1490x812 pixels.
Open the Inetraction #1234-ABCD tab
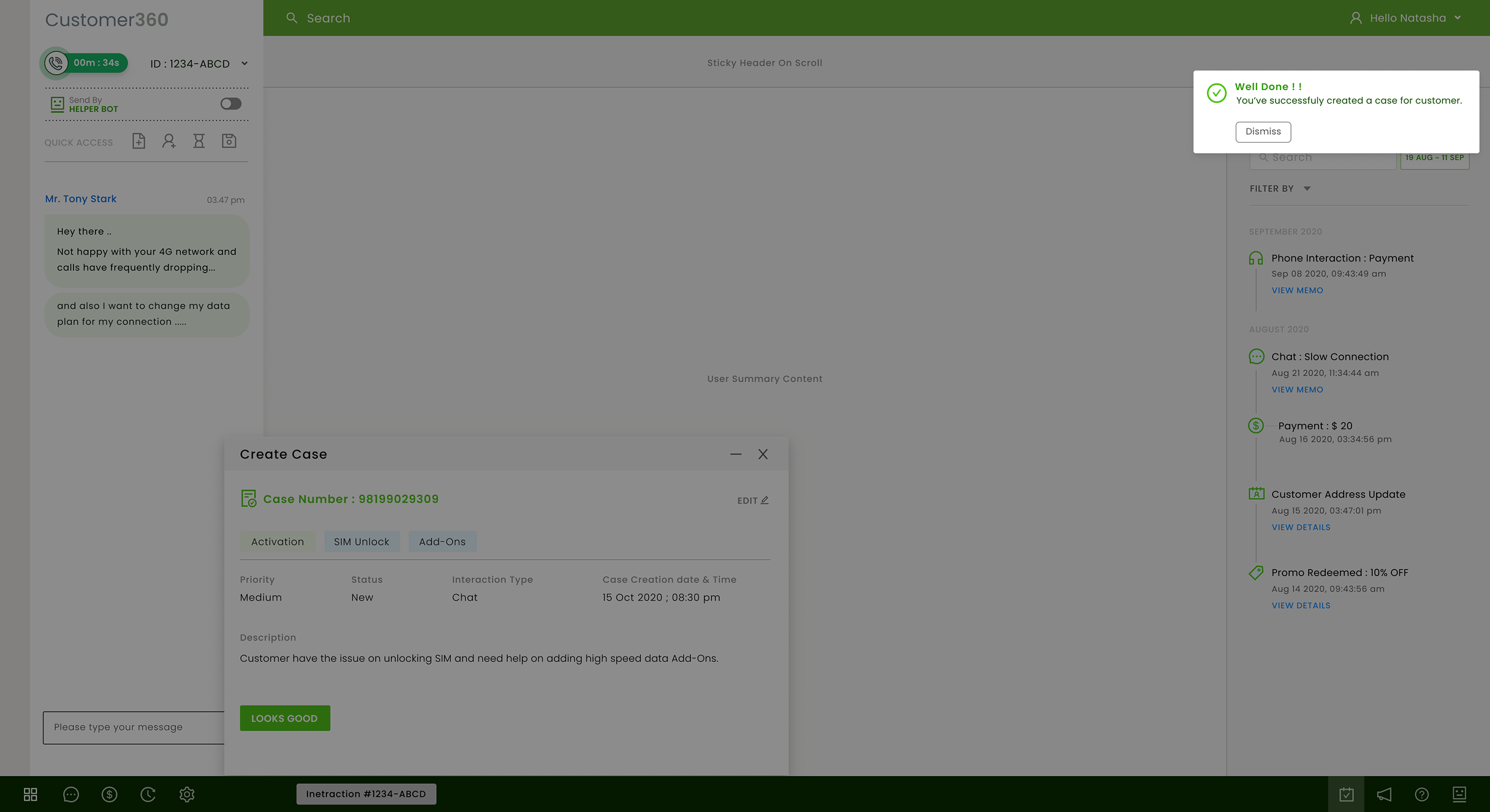[366, 794]
